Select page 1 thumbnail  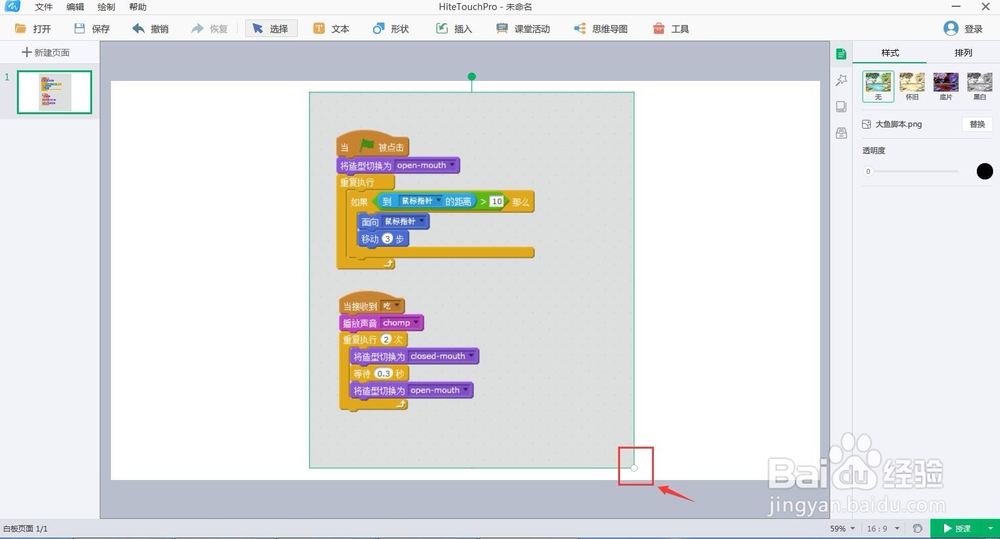point(54,92)
